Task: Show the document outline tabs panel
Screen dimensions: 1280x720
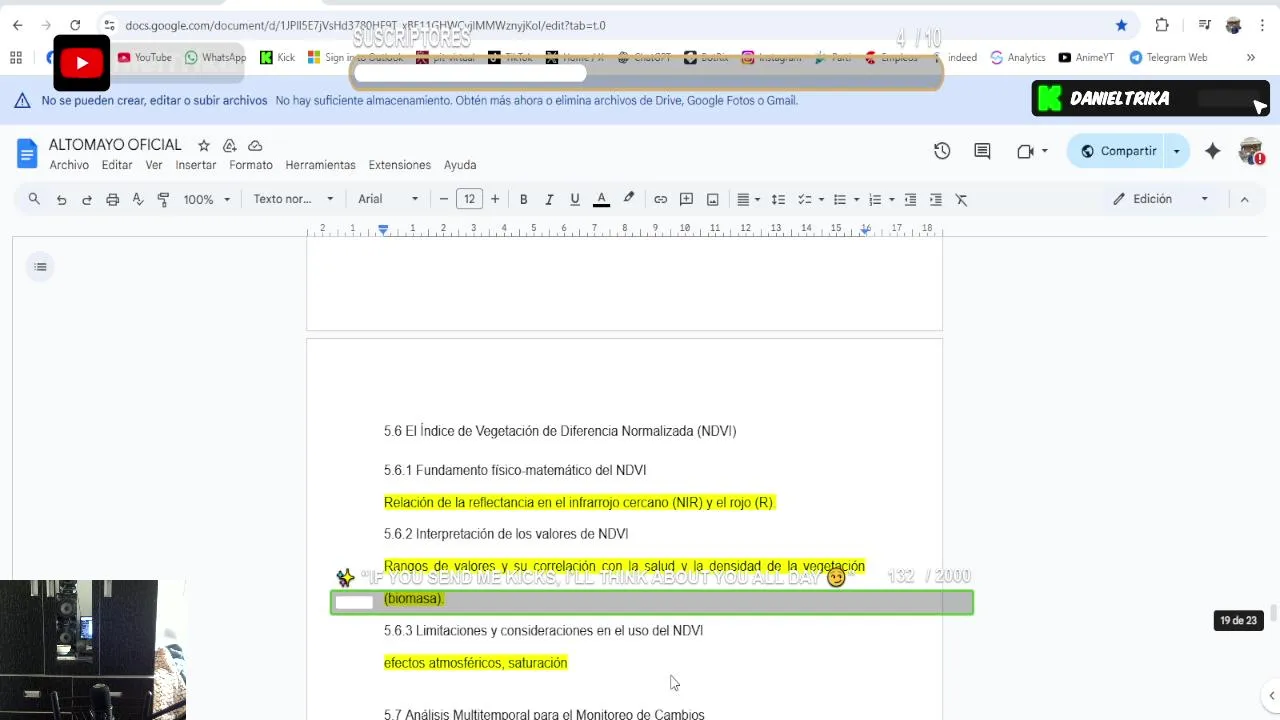Action: pos(40,266)
